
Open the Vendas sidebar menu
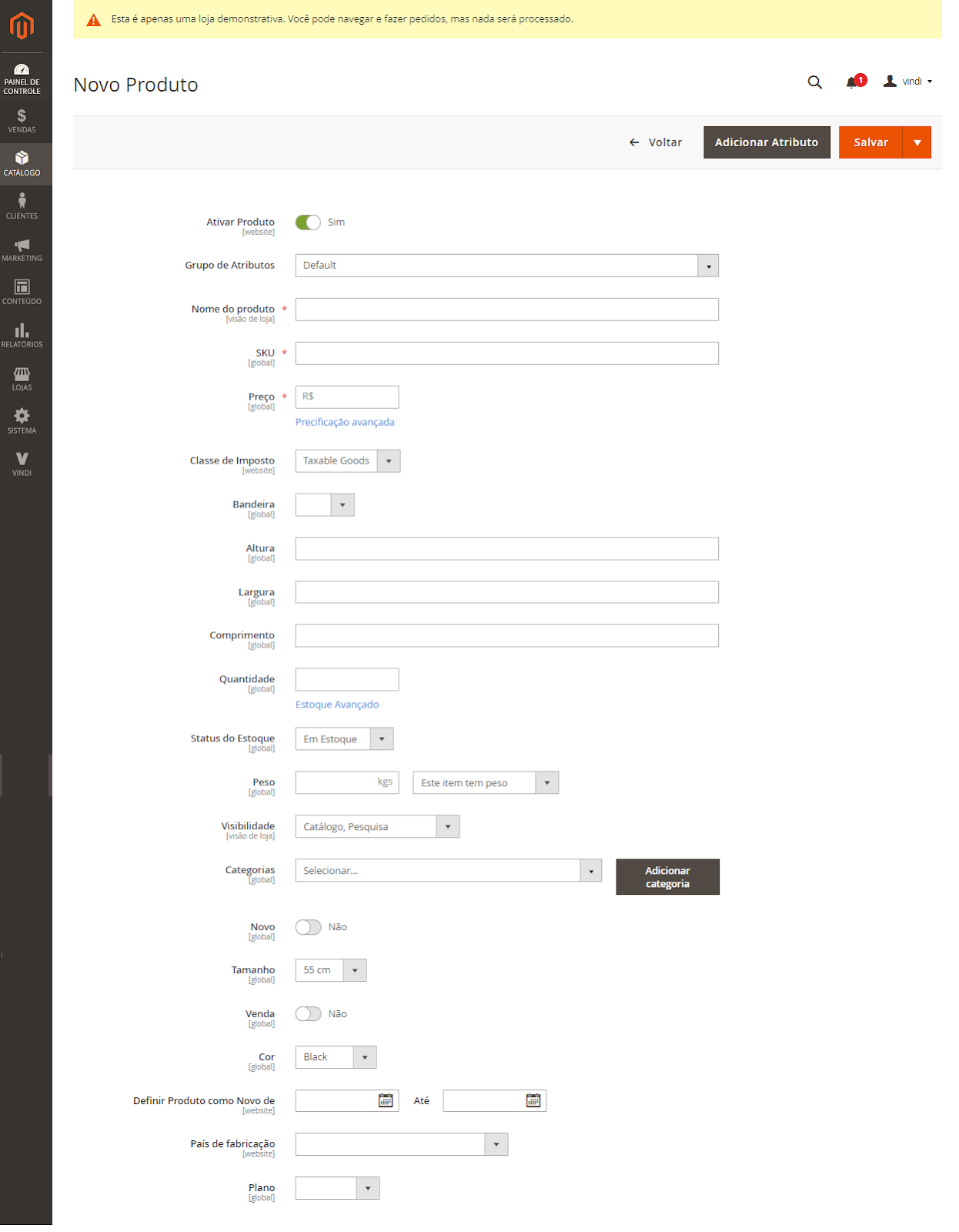click(22, 121)
